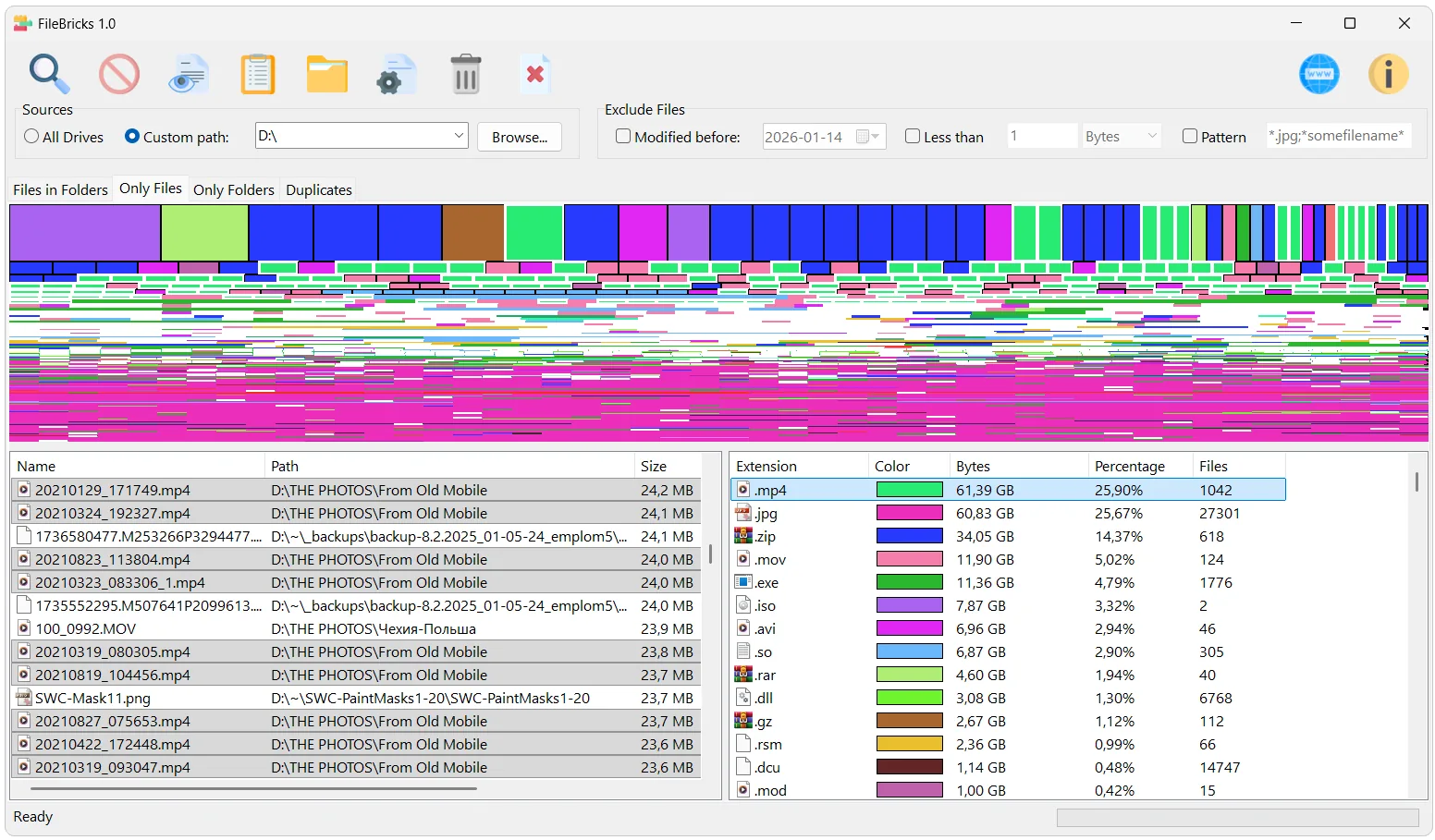Select the 20210823_113804.mp4 row

[x=356, y=559]
